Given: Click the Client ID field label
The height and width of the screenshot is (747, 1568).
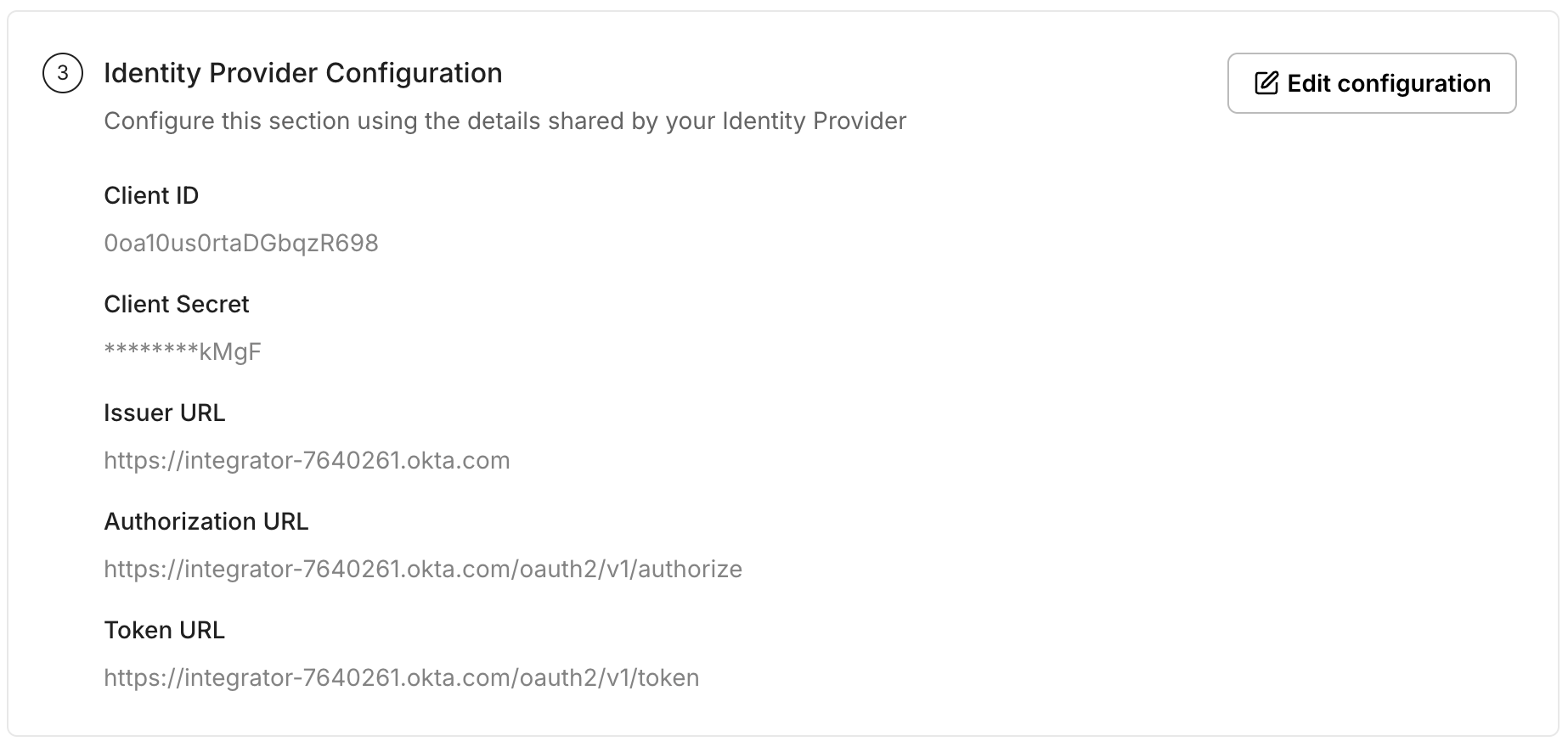Looking at the screenshot, I should 151,195.
